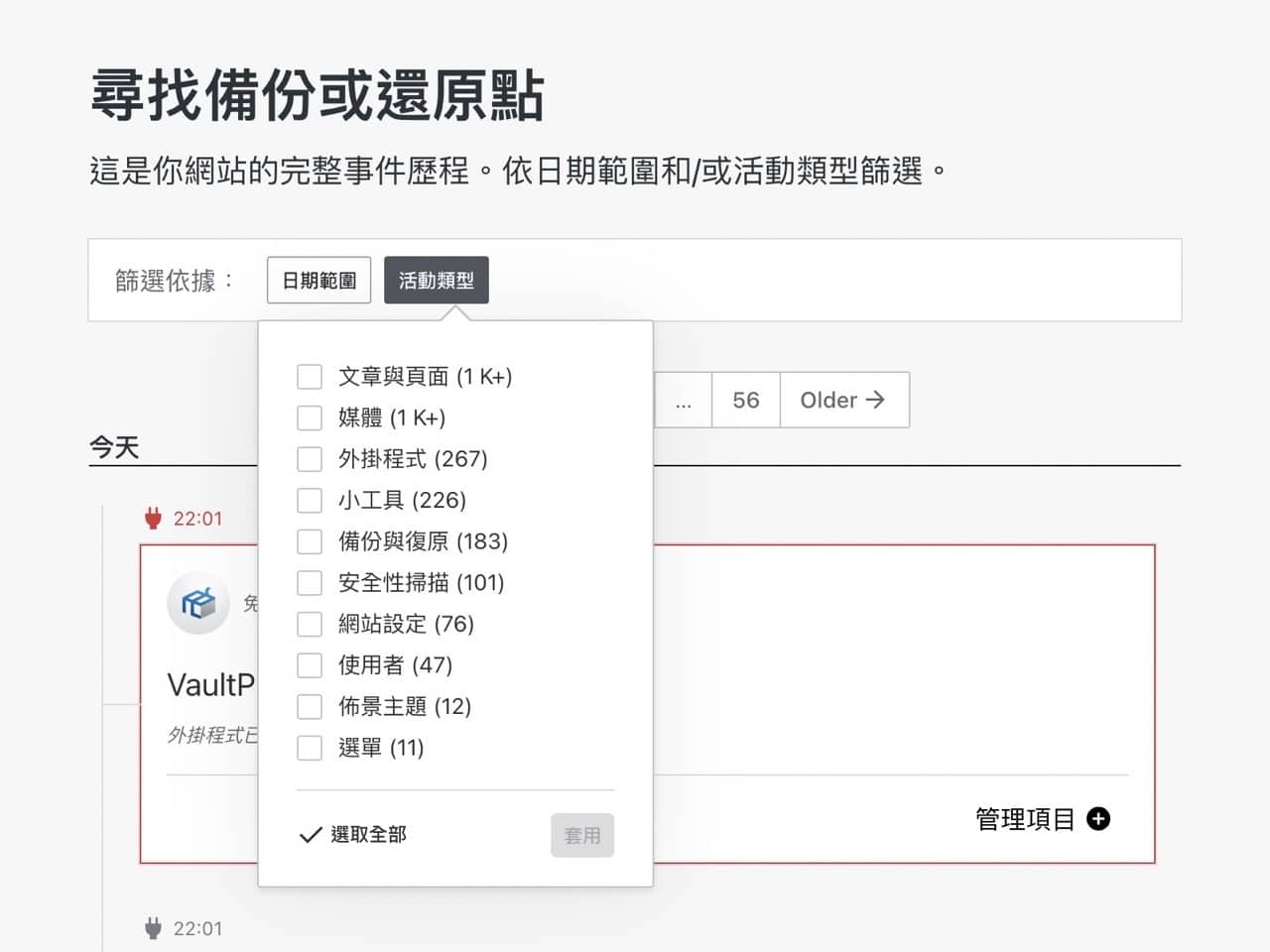The height and width of the screenshot is (952, 1270).
Task: Click the ellipsis pagination item
Action: coord(684,400)
